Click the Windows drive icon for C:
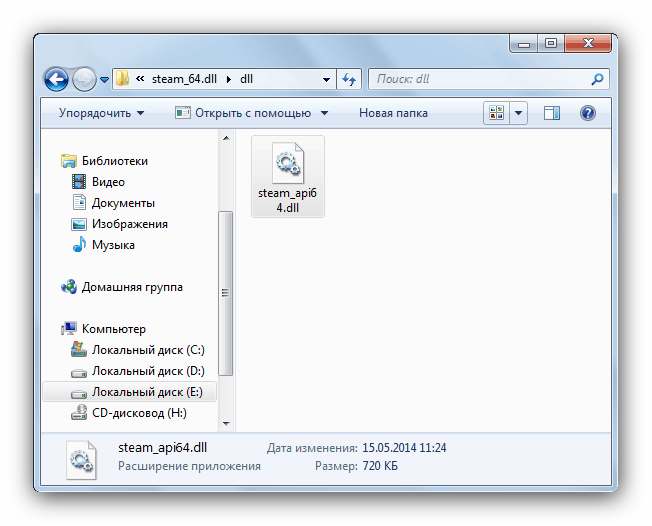This screenshot has height=526, width=652. 79,349
